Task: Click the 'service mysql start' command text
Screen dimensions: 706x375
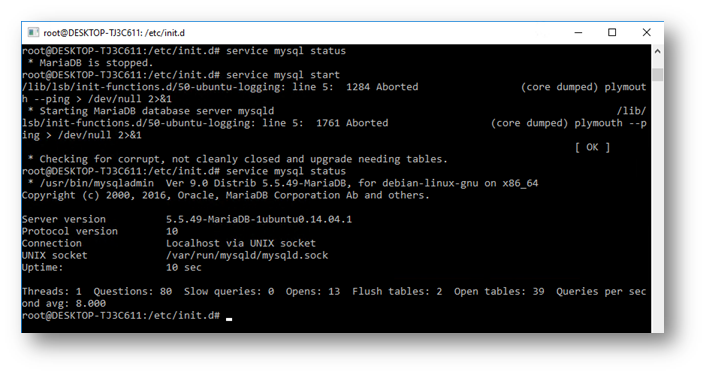Action: coord(283,75)
